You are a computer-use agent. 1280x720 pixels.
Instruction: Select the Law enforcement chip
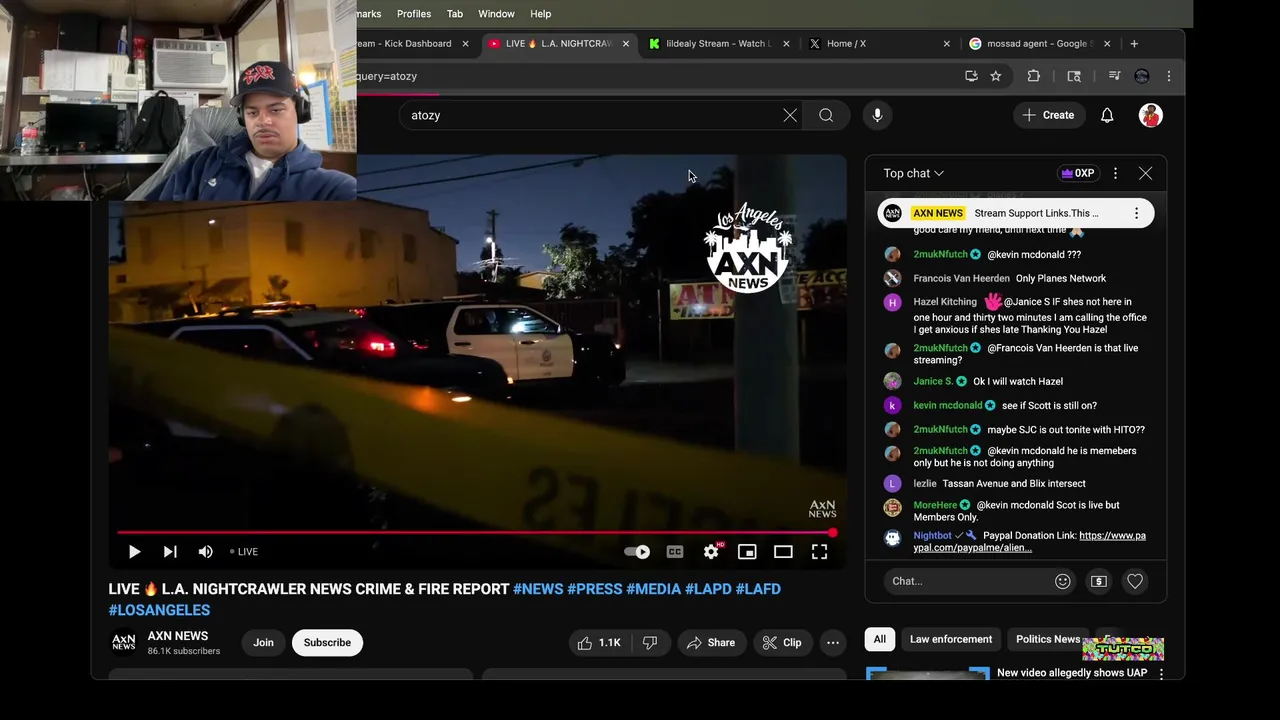click(x=951, y=639)
